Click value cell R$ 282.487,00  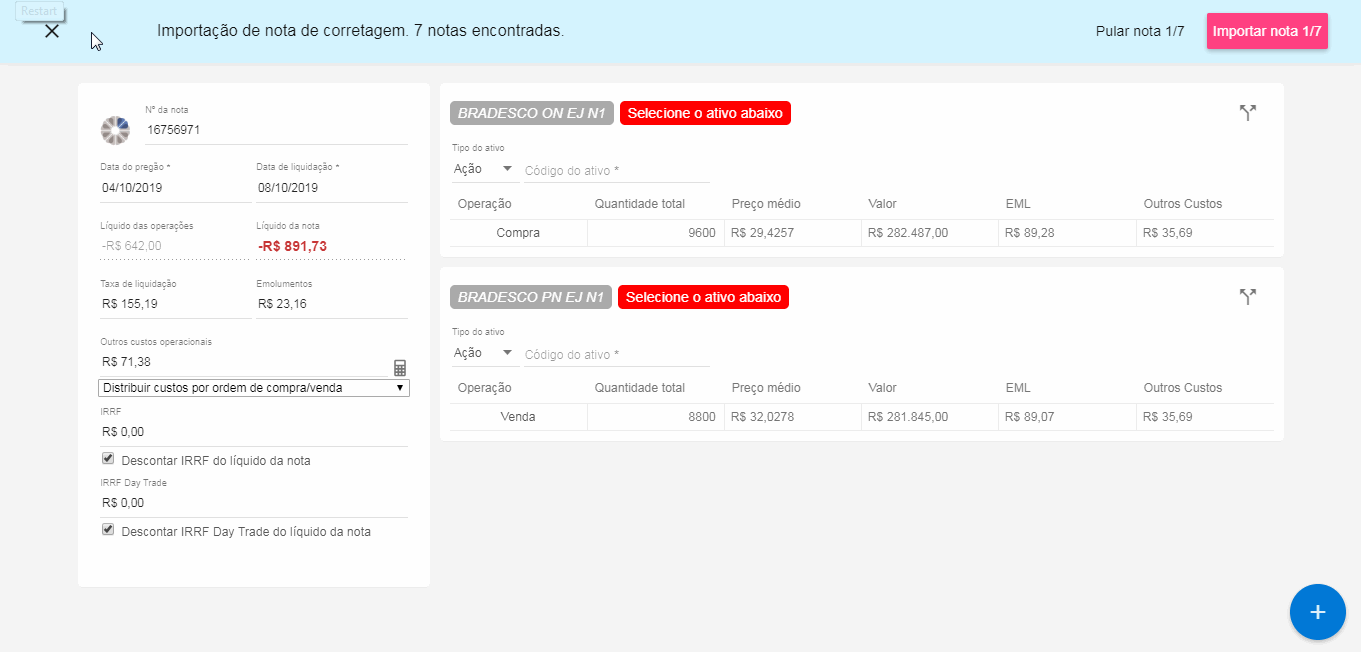(x=930, y=233)
